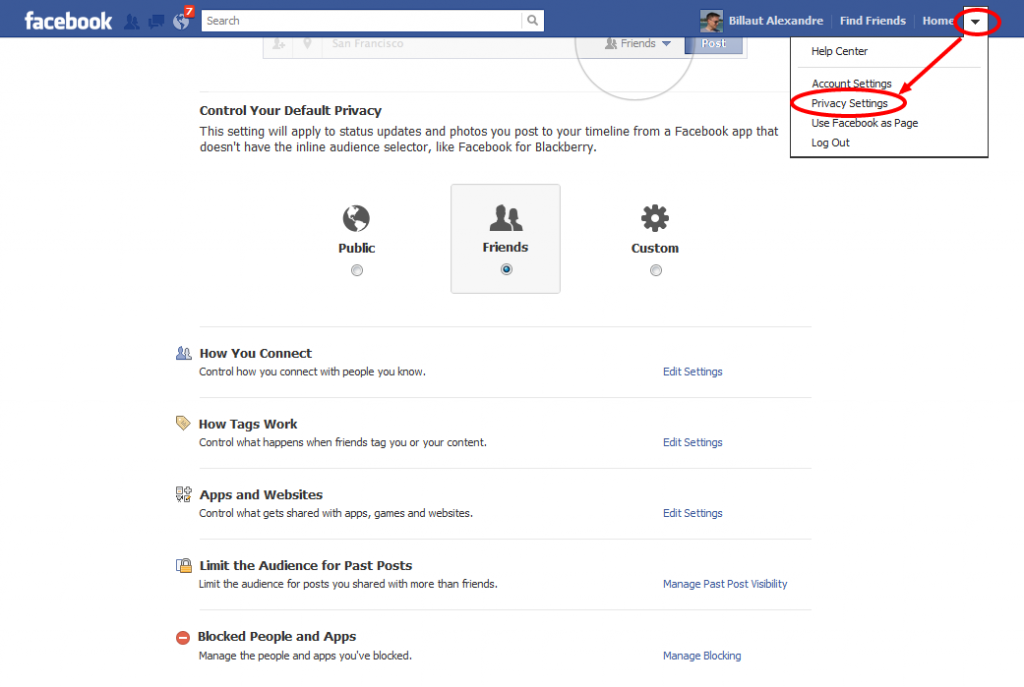The height and width of the screenshot is (687, 1024).
Task: Choose Account Settings from the menu
Action: (x=852, y=84)
